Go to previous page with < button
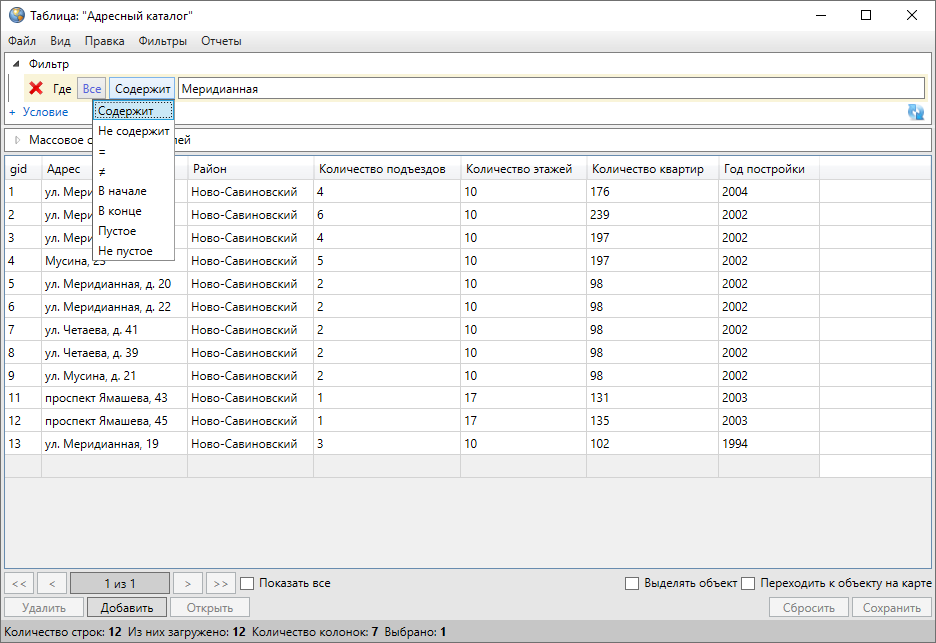Screen dimensions: 936x643 (x=52, y=583)
